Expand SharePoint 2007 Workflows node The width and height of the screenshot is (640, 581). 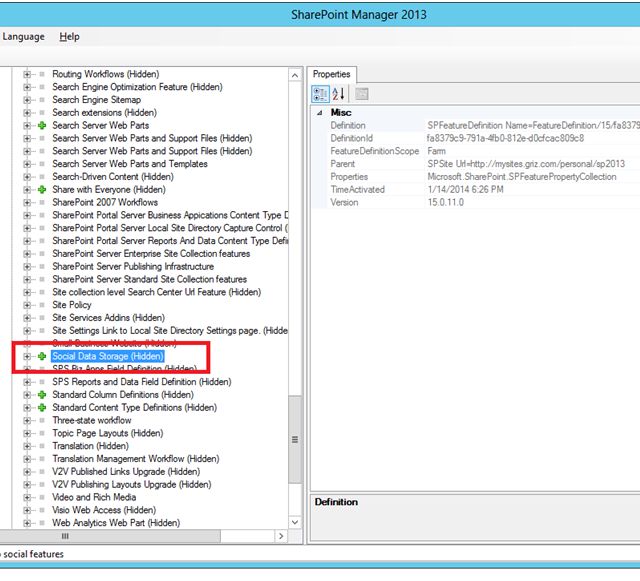27,203
